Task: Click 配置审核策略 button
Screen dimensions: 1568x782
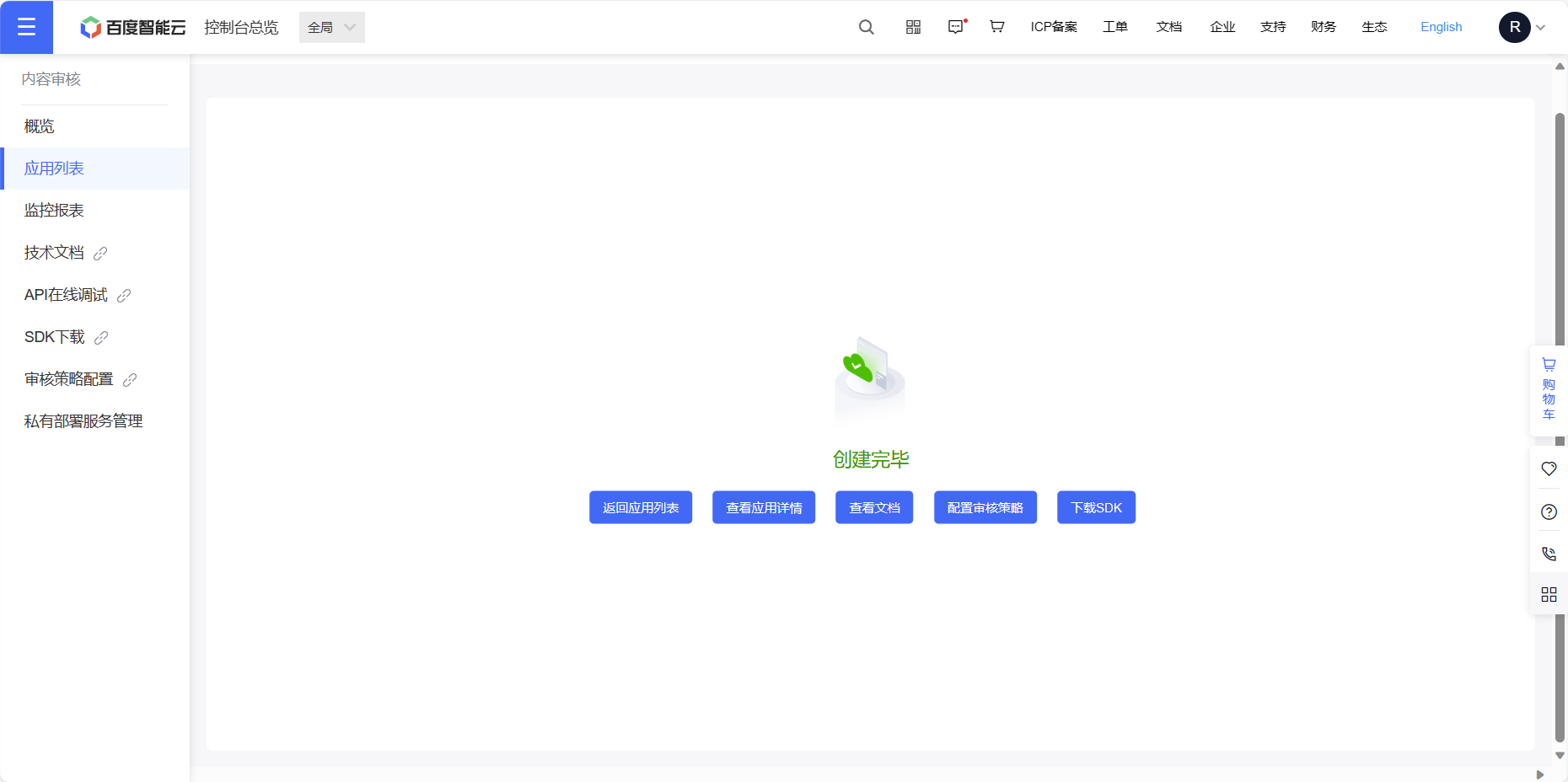Action: pyautogui.click(x=985, y=507)
